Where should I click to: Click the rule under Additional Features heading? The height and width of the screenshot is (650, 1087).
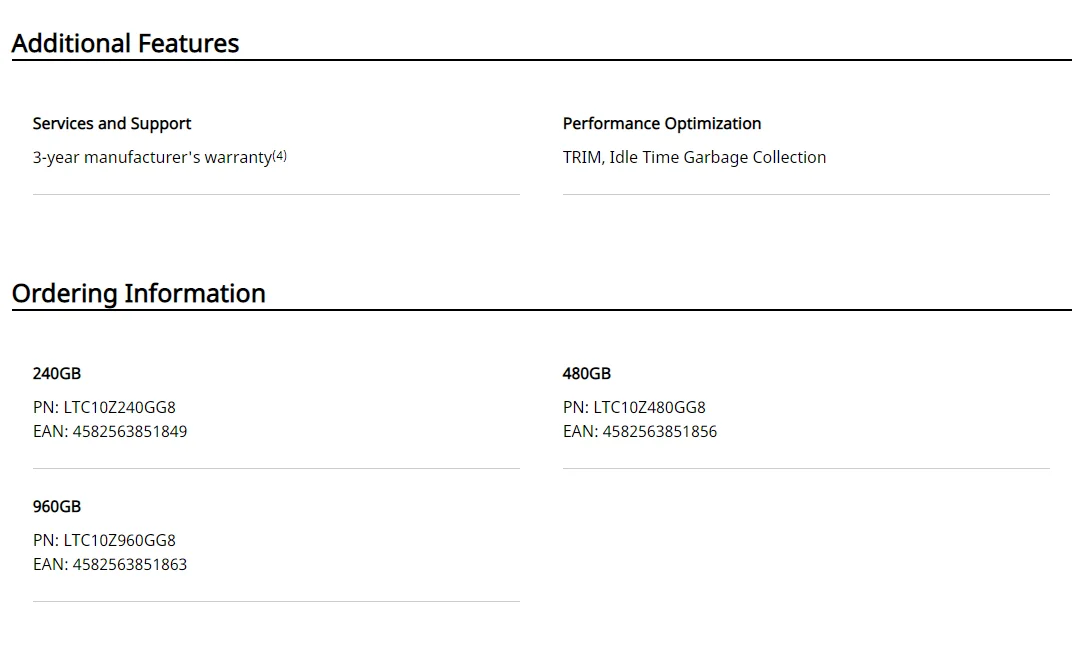point(541,60)
